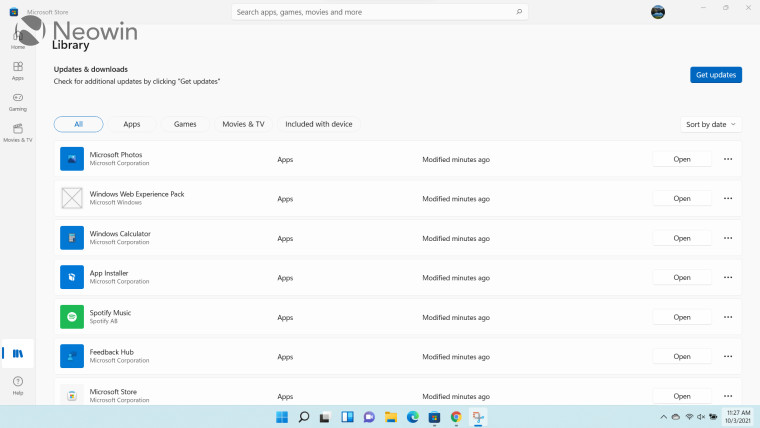This screenshot has height=428, width=760.
Task: Open Help in the sidebar
Action: click(18, 386)
